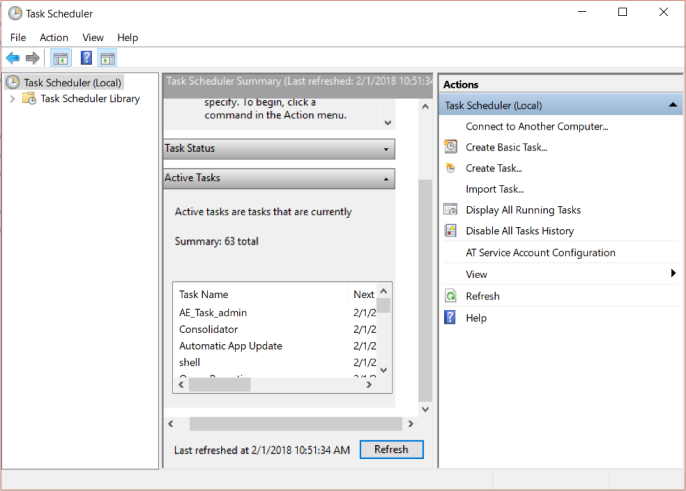The width and height of the screenshot is (686, 491).
Task: Click the summary pane horizontal scrollbar thumb
Action: [x=296, y=424]
